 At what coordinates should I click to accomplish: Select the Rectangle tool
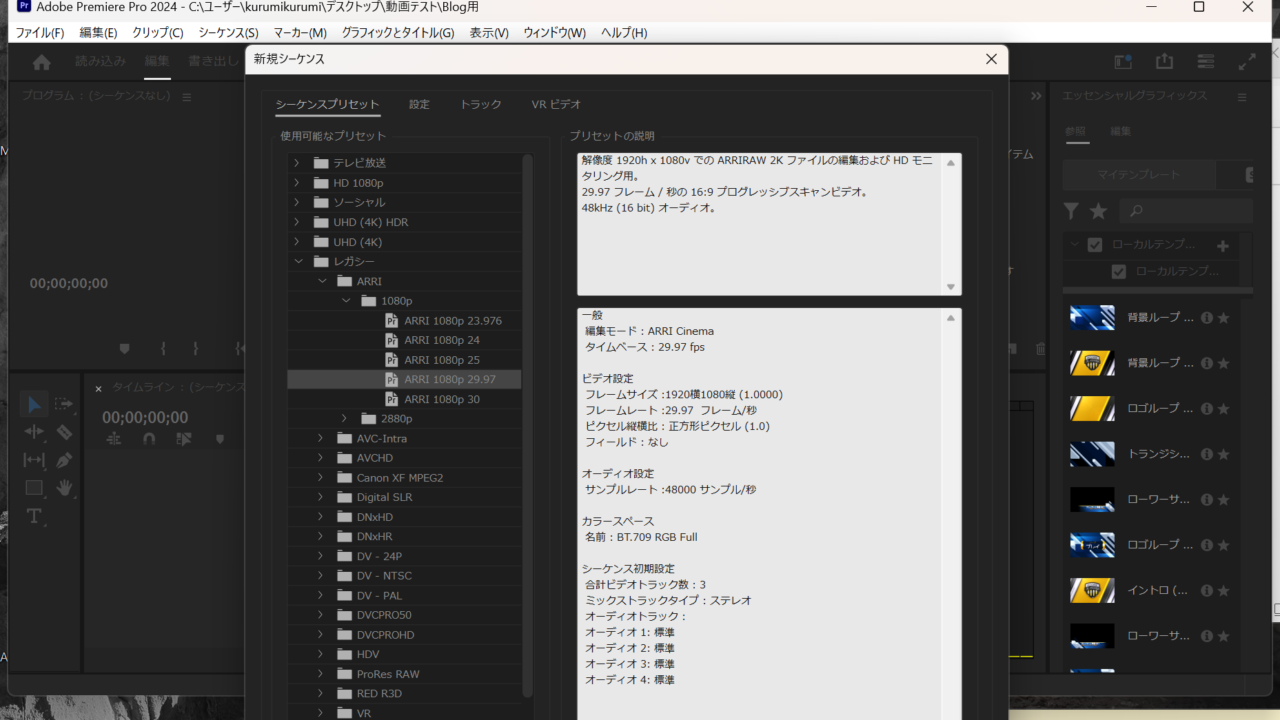click(34, 488)
